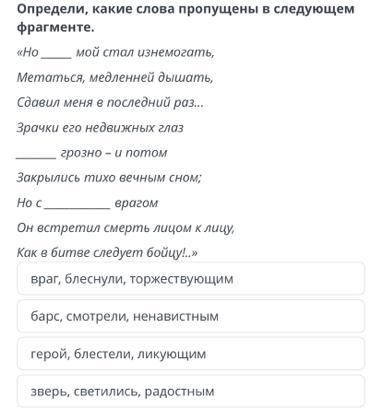Select answer 'враг, блеснули, торжествующим'
382x410 pixels.
pos(191,279)
